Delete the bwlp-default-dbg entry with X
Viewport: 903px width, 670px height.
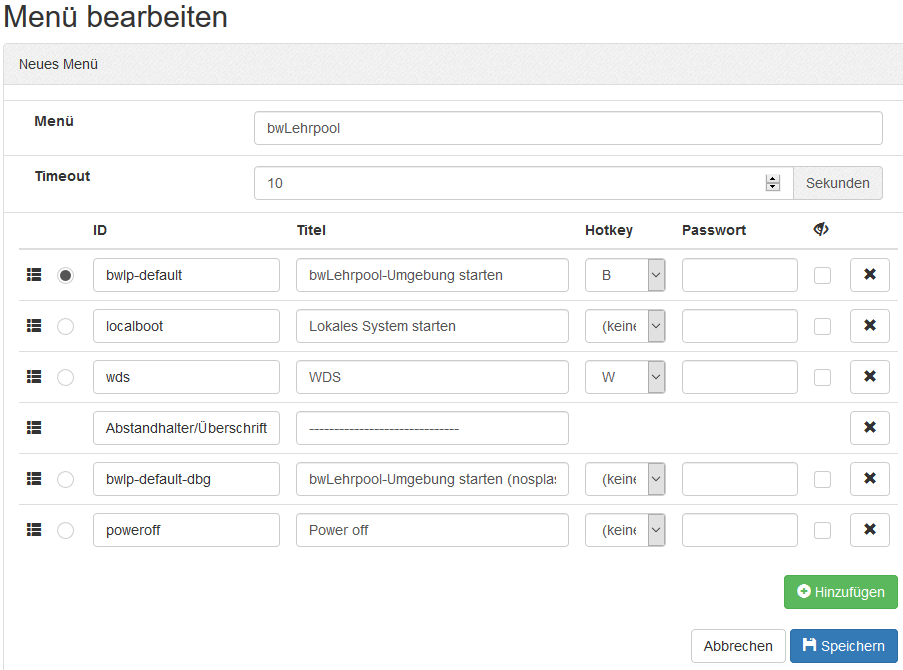pos(869,479)
